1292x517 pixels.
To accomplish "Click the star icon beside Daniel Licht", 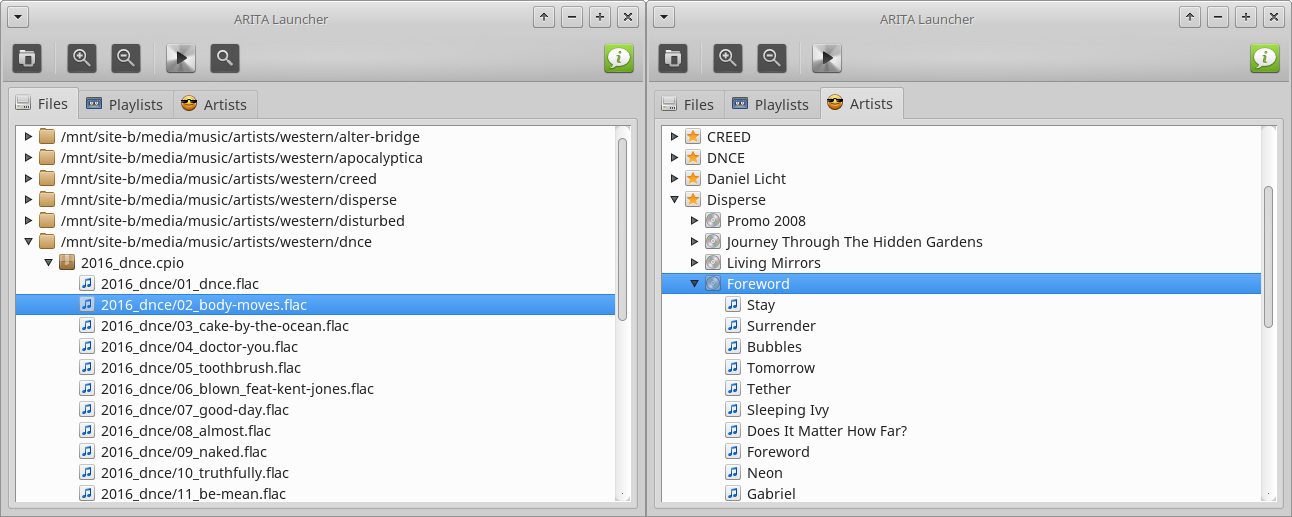I will (692, 179).
